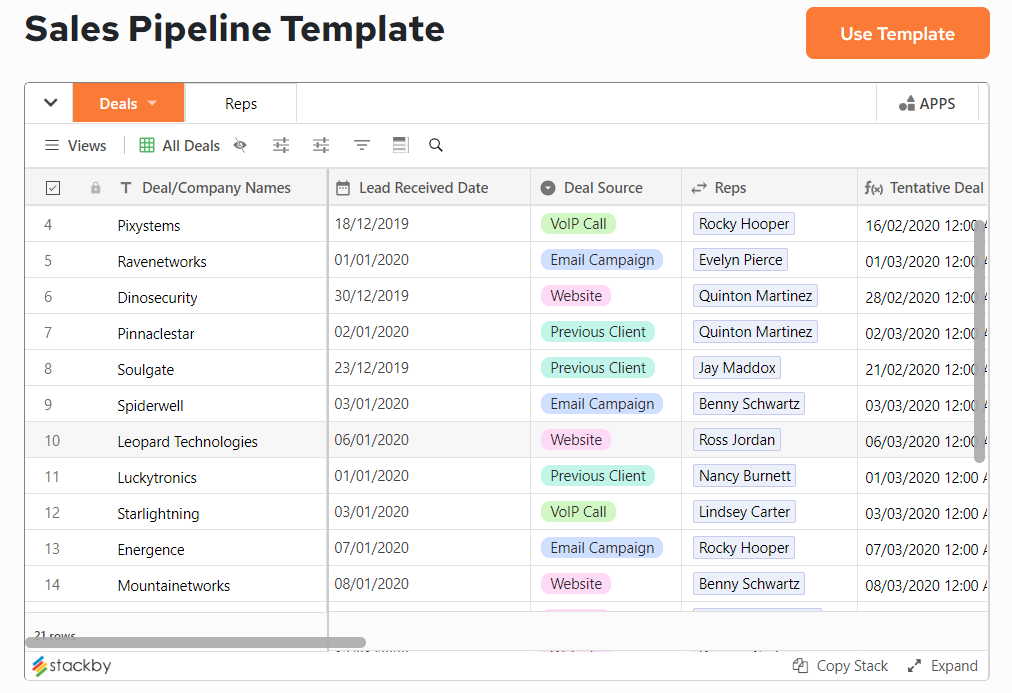
Task: Click the select-type icon on Deal Source column
Action: point(549,187)
